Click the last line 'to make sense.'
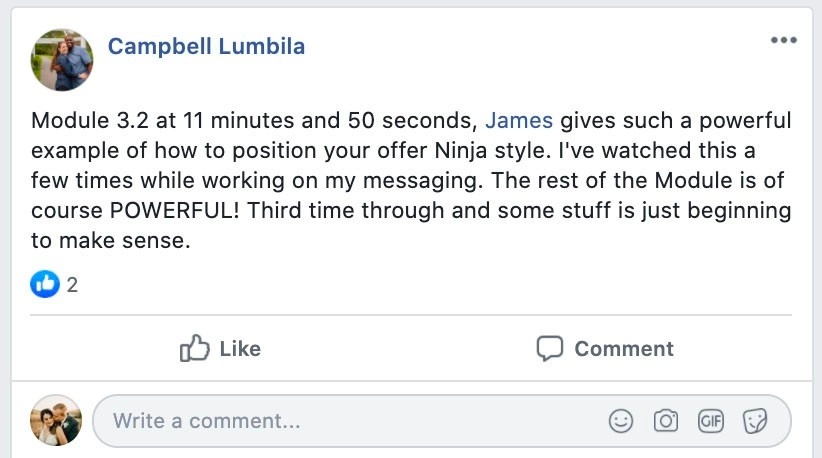This screenshot has width=822, height=458. pyautogui.click(x=111, y=241)
